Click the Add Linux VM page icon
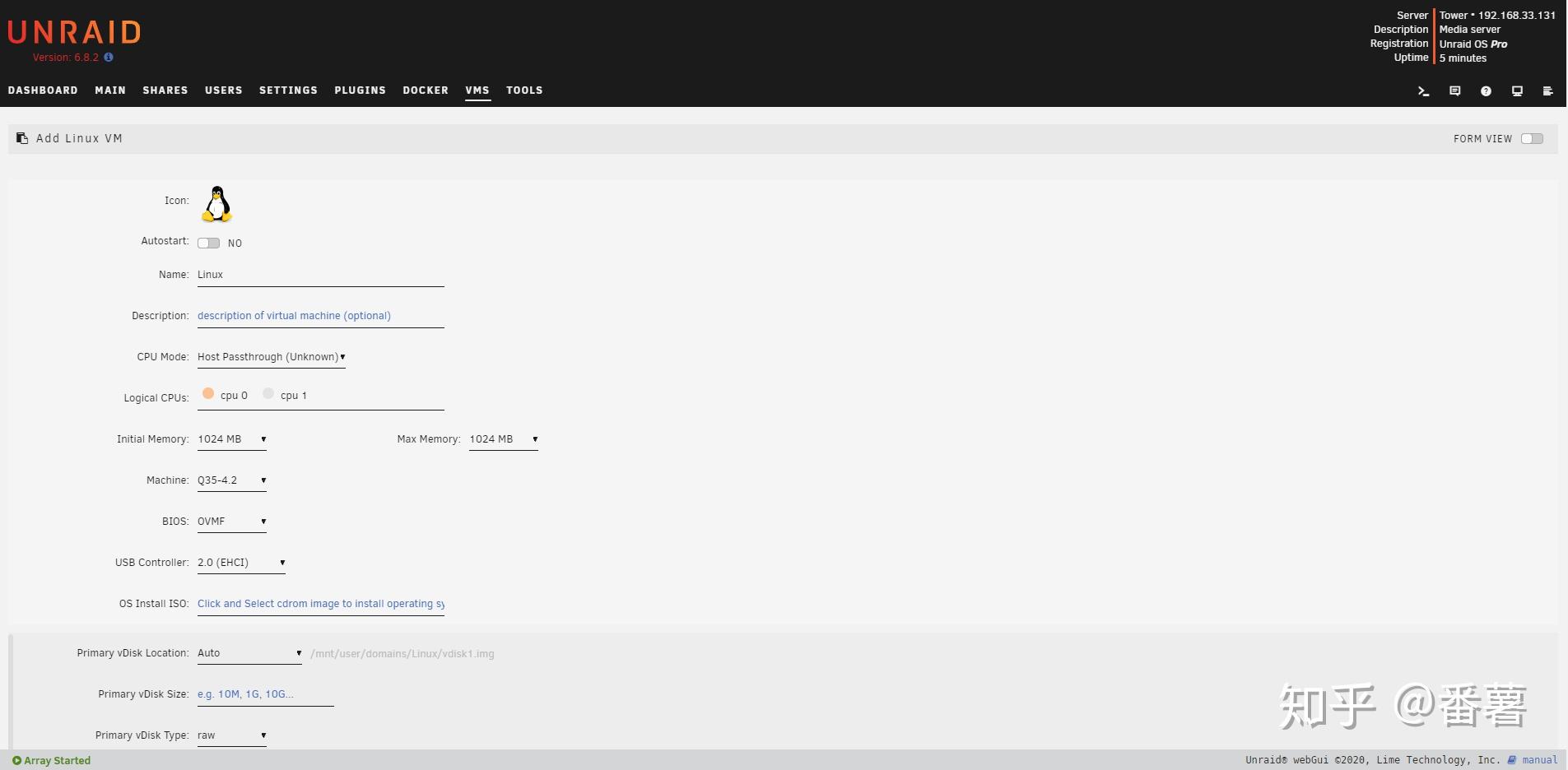The height and width of the screenshot is (770, 1568). click(x=21, y=137)
